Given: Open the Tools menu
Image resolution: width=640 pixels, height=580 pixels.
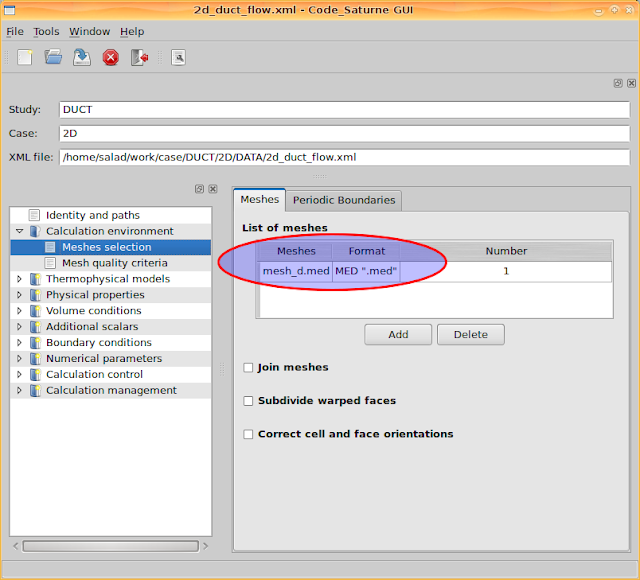Looking at the screenshot, I should 46,31.
